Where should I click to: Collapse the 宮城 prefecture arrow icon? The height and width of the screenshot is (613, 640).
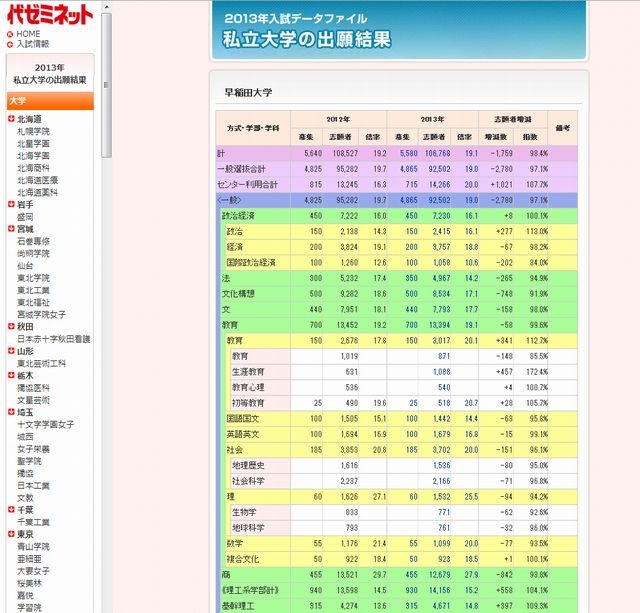[x=11, y=229]
